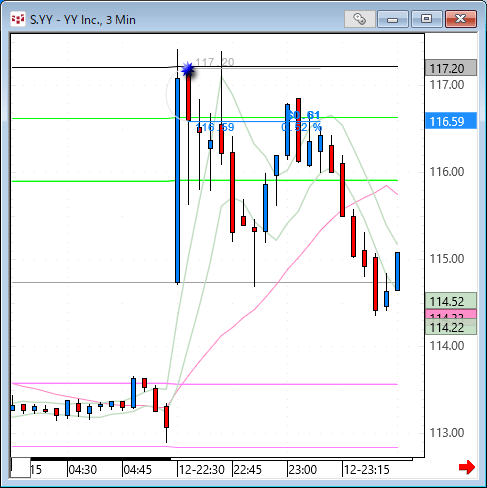This screenshot has height=488, width=487.
Task: Click the 04:30 time axis label
Action: coord(82,470)
